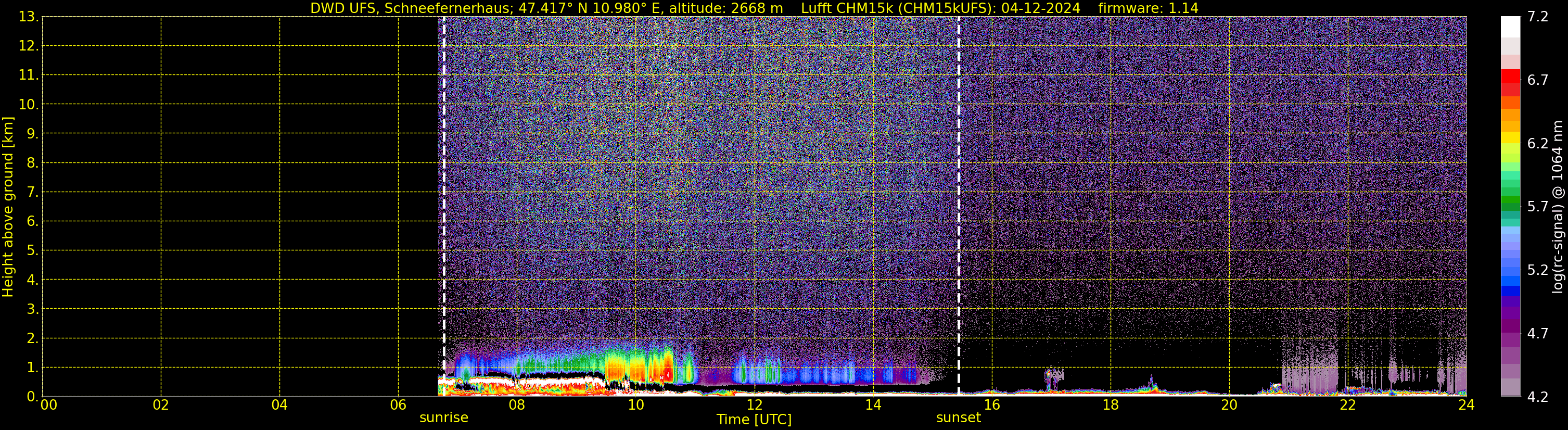Click the time axis tick label 14
The image size is (1568, 430).
pyautogui.click(x=873, y=405)
